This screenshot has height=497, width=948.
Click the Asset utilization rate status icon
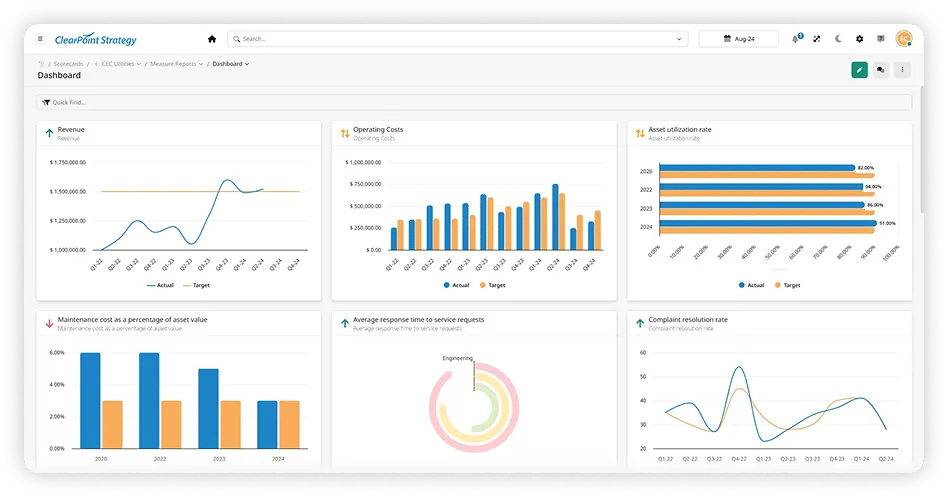tap(640, 133)
